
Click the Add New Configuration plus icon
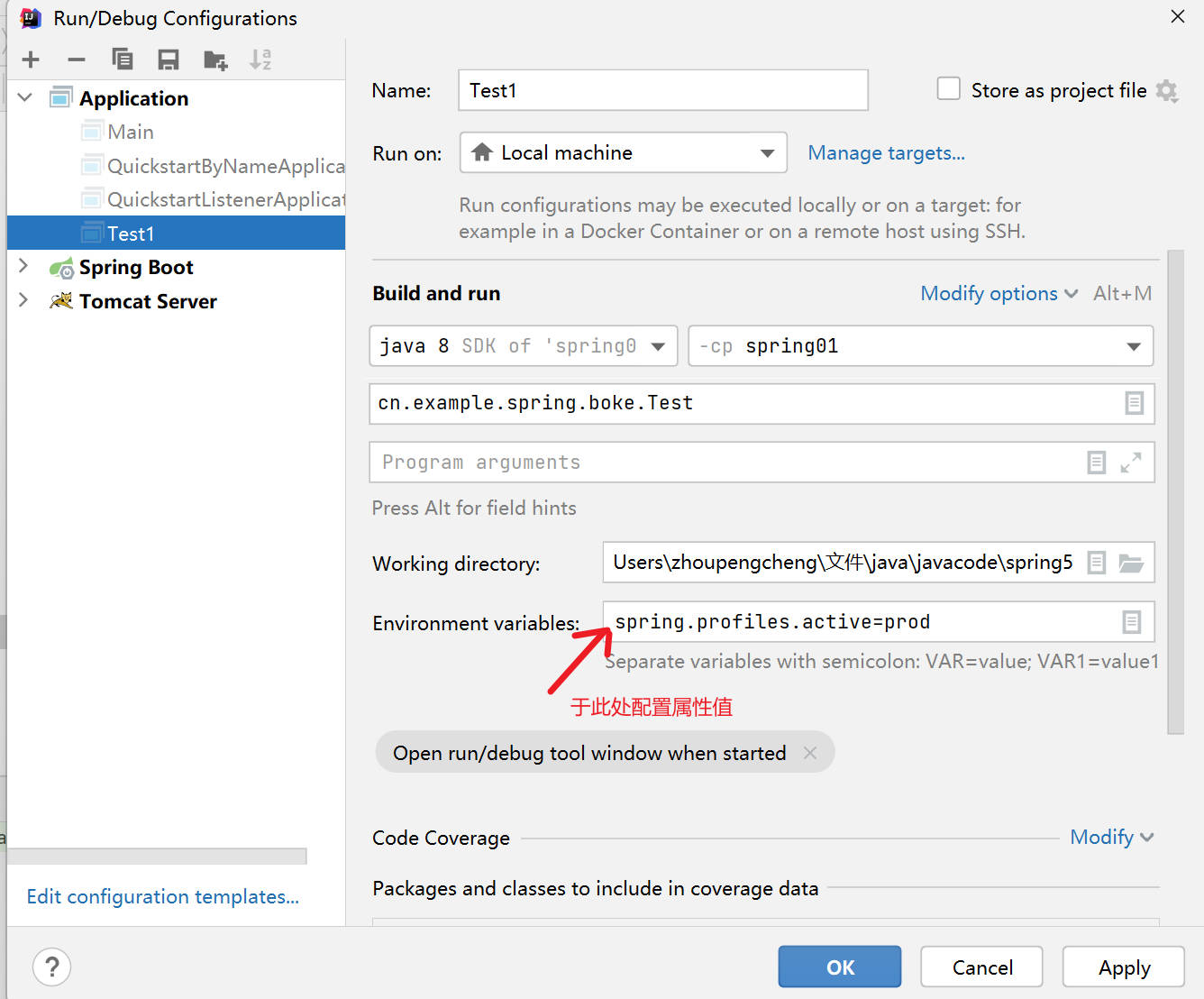point(31,60)
